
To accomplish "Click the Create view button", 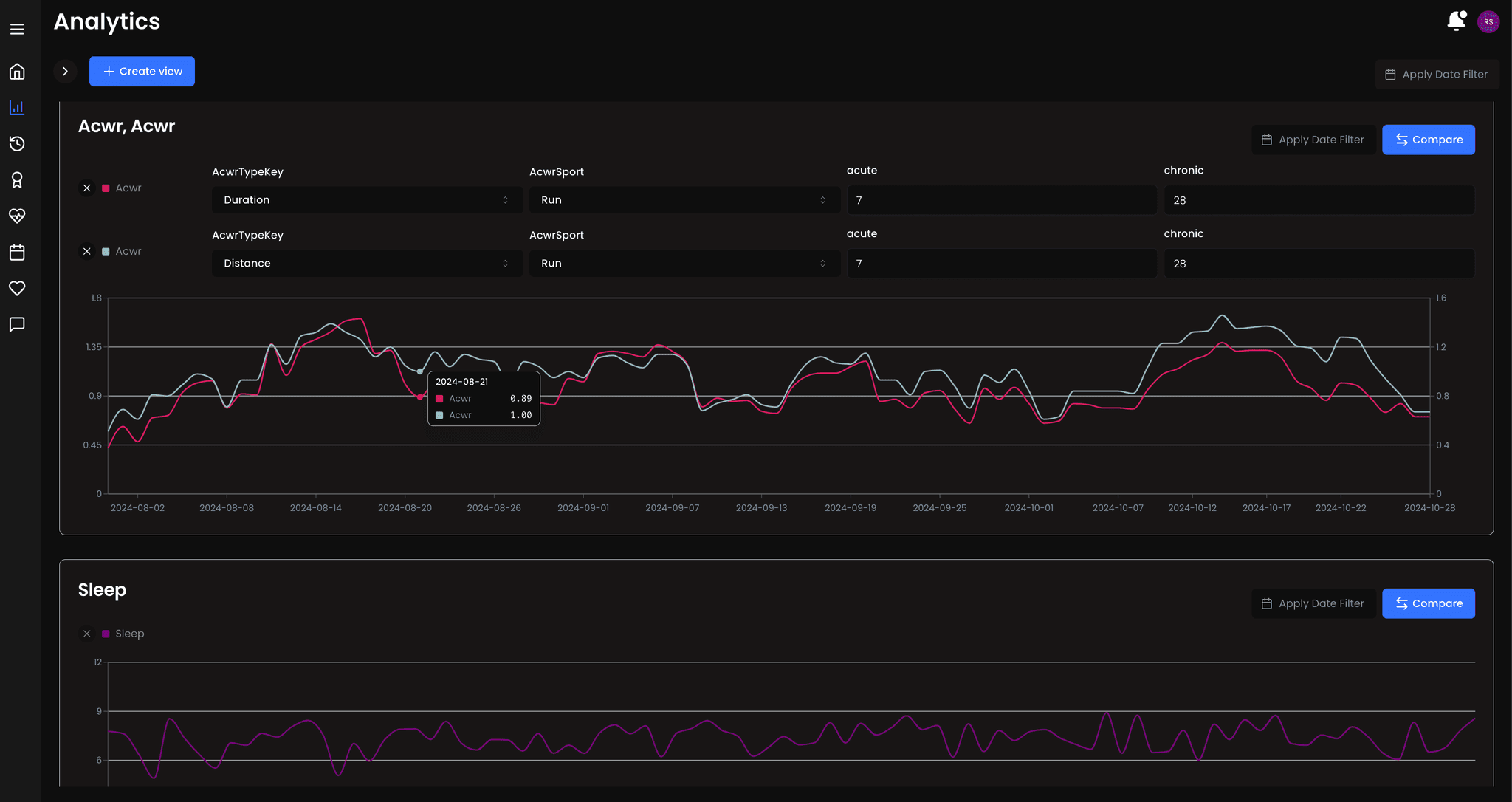I will 142,72.
